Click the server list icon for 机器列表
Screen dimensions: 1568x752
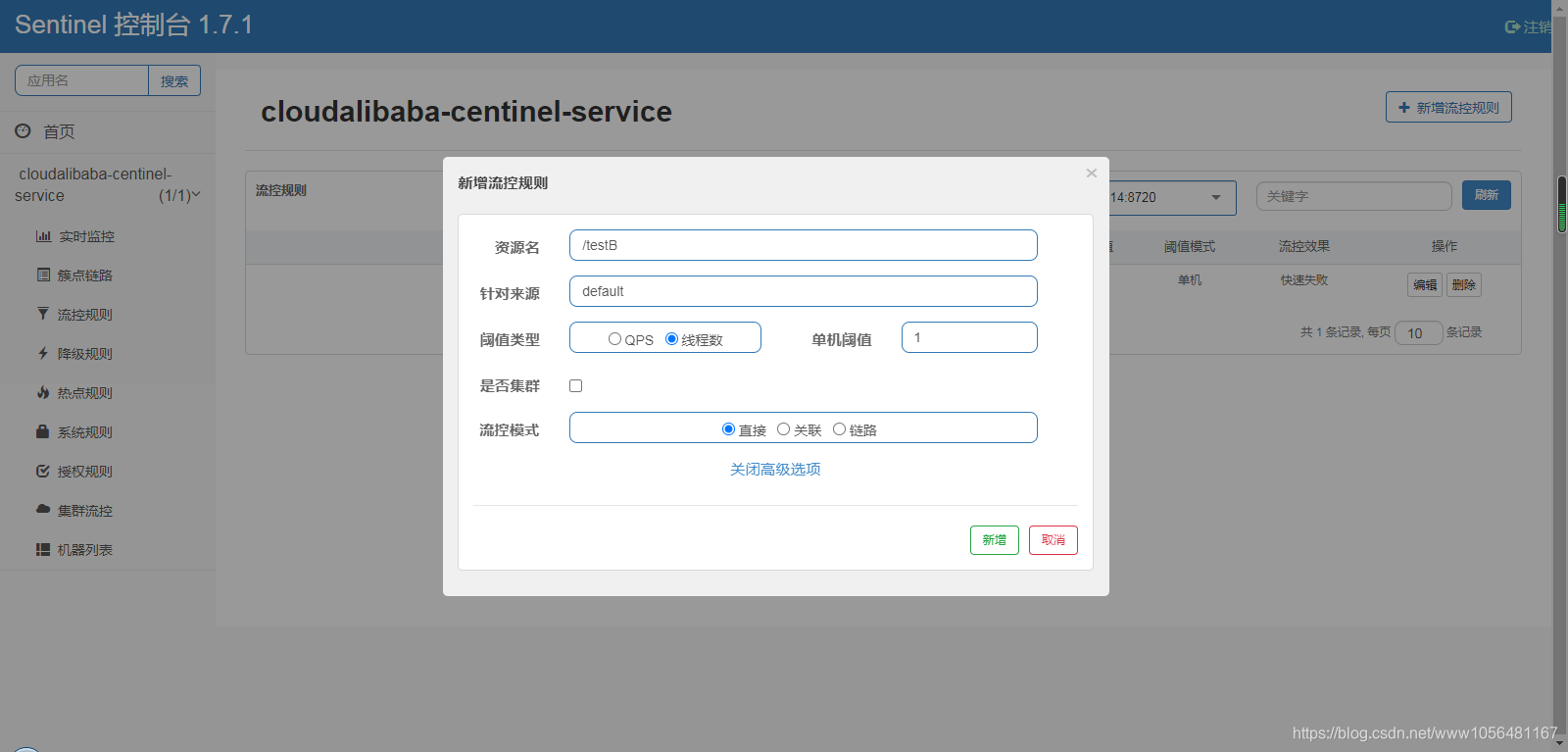(x=43, y=550)
